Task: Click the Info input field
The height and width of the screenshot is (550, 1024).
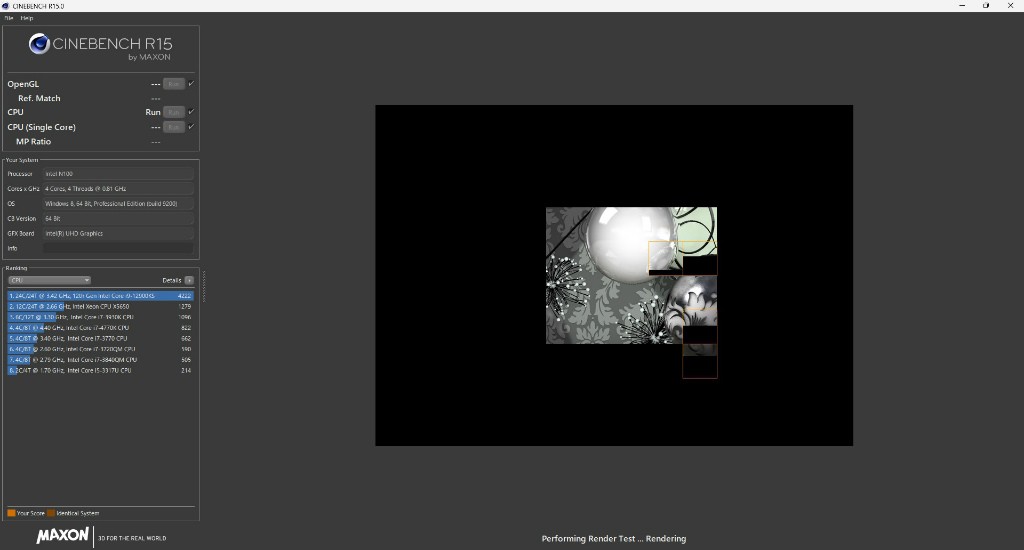Action: (118, 248)
